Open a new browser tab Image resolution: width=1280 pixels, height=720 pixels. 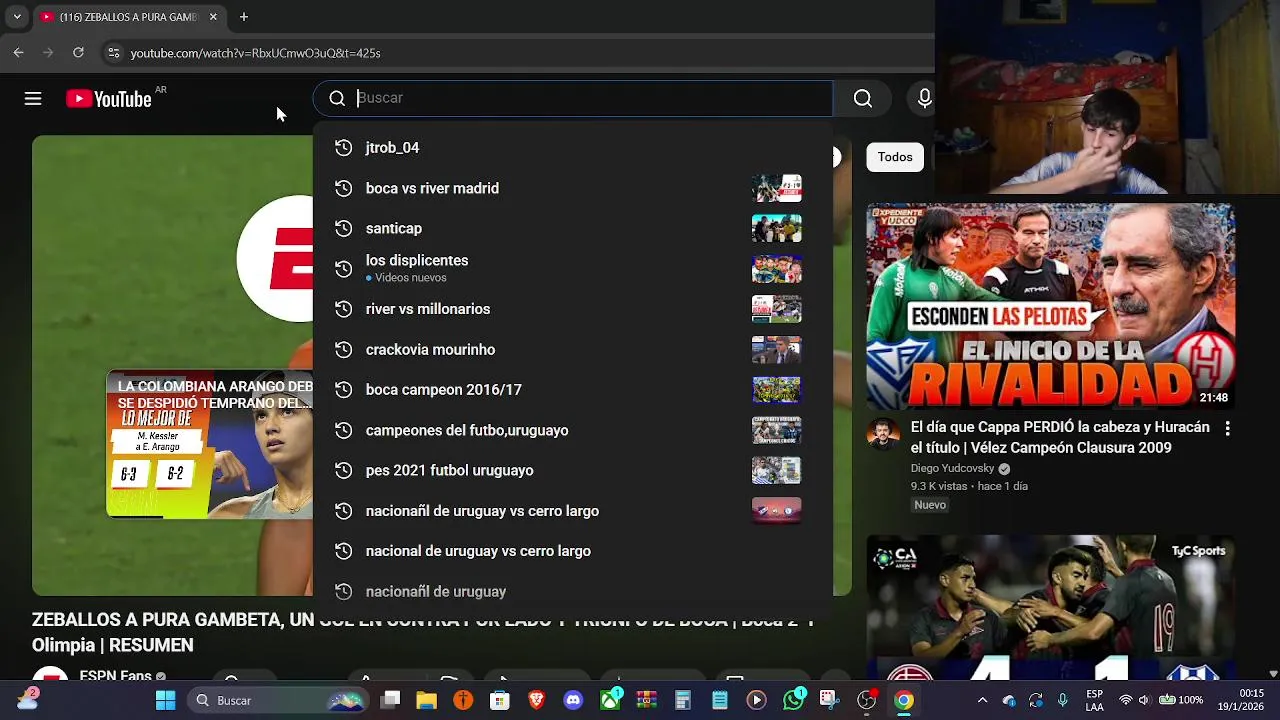243,17
